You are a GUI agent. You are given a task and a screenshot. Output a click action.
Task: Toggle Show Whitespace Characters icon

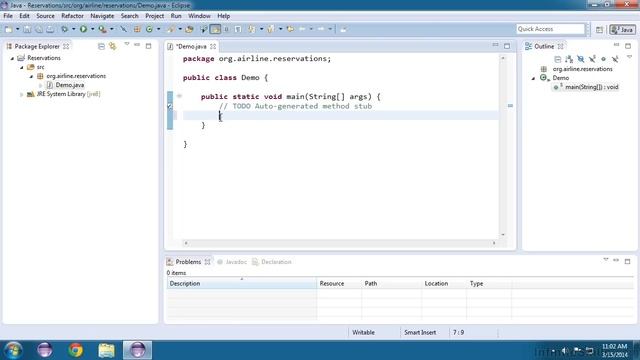[x=238, y=29]
